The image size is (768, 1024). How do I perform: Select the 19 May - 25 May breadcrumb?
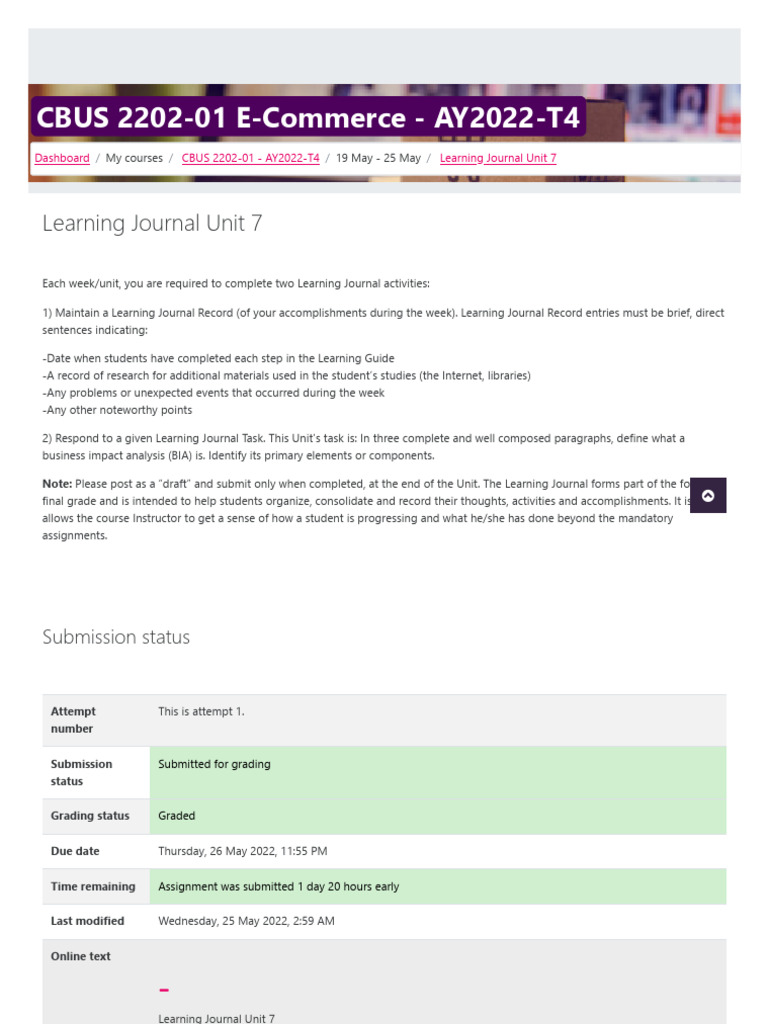378,158
